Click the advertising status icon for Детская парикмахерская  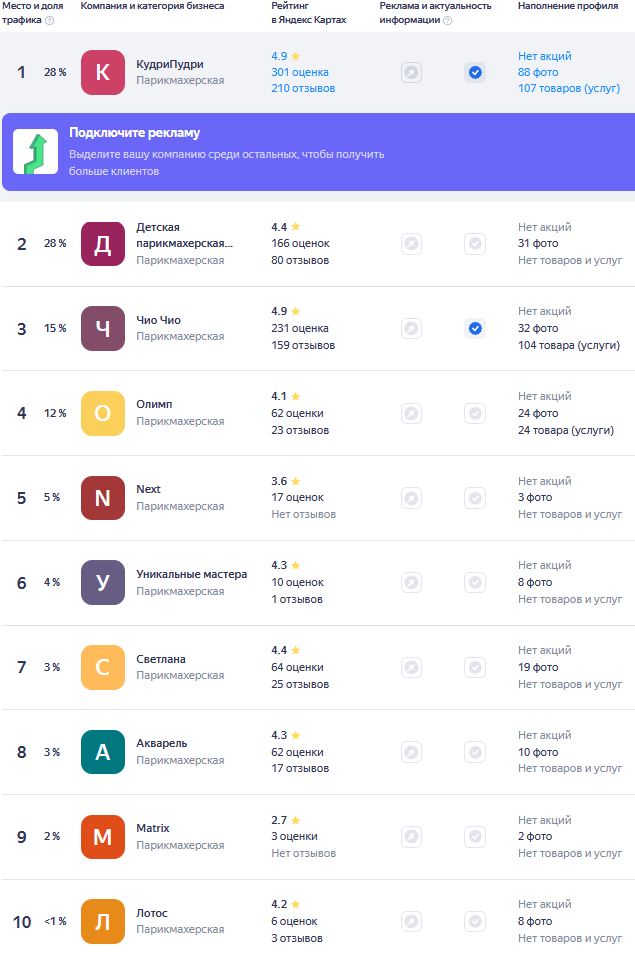tap(411, 244)
